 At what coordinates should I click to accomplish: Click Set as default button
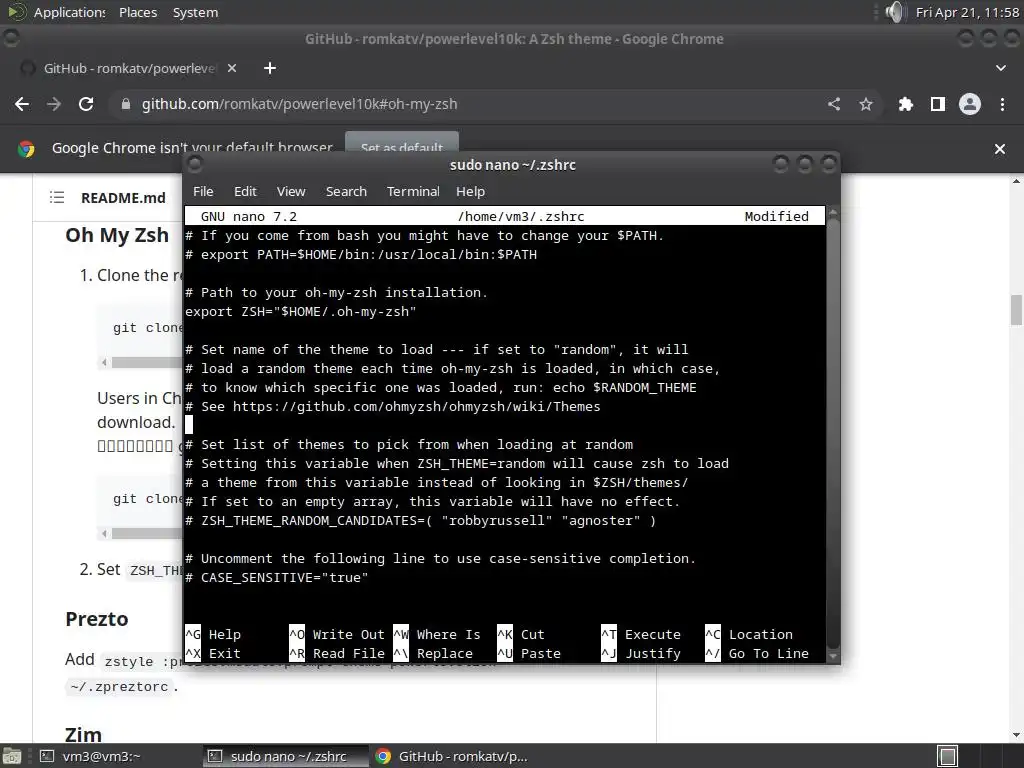point(402,145)
